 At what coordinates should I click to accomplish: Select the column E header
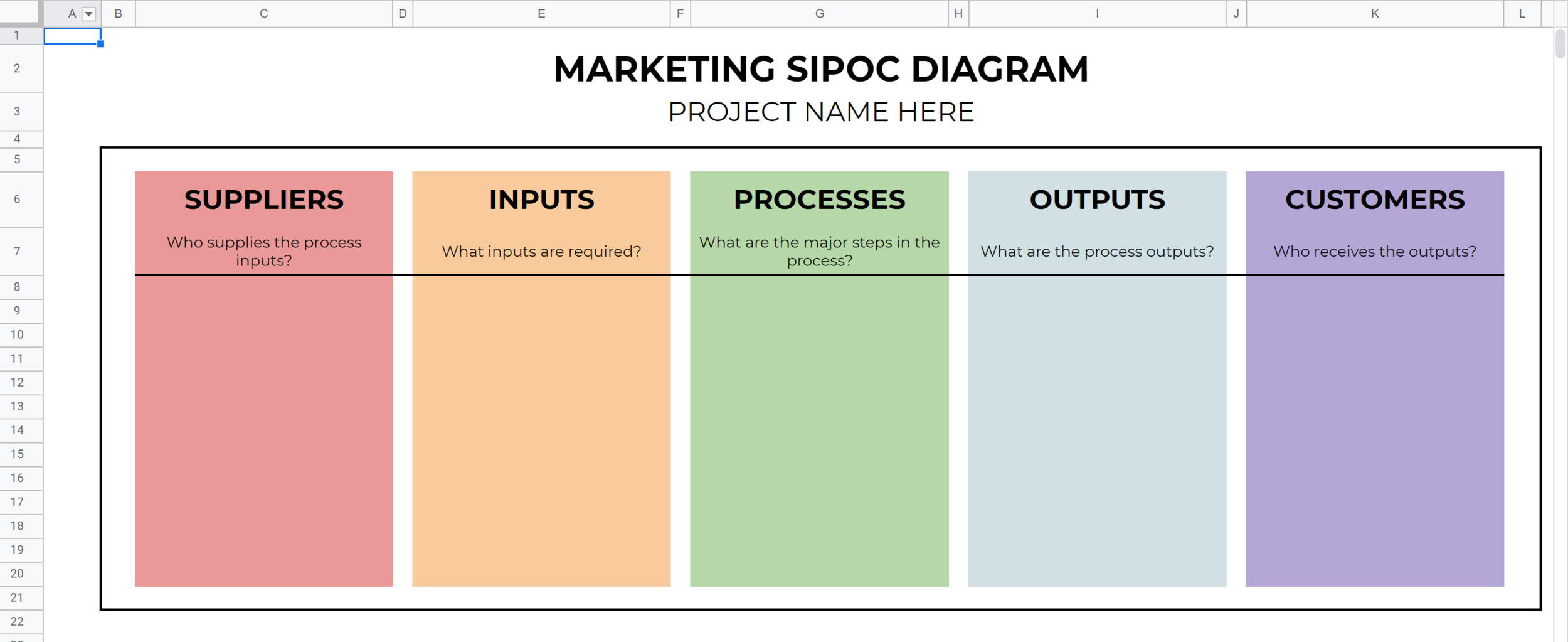coord(541,14)
